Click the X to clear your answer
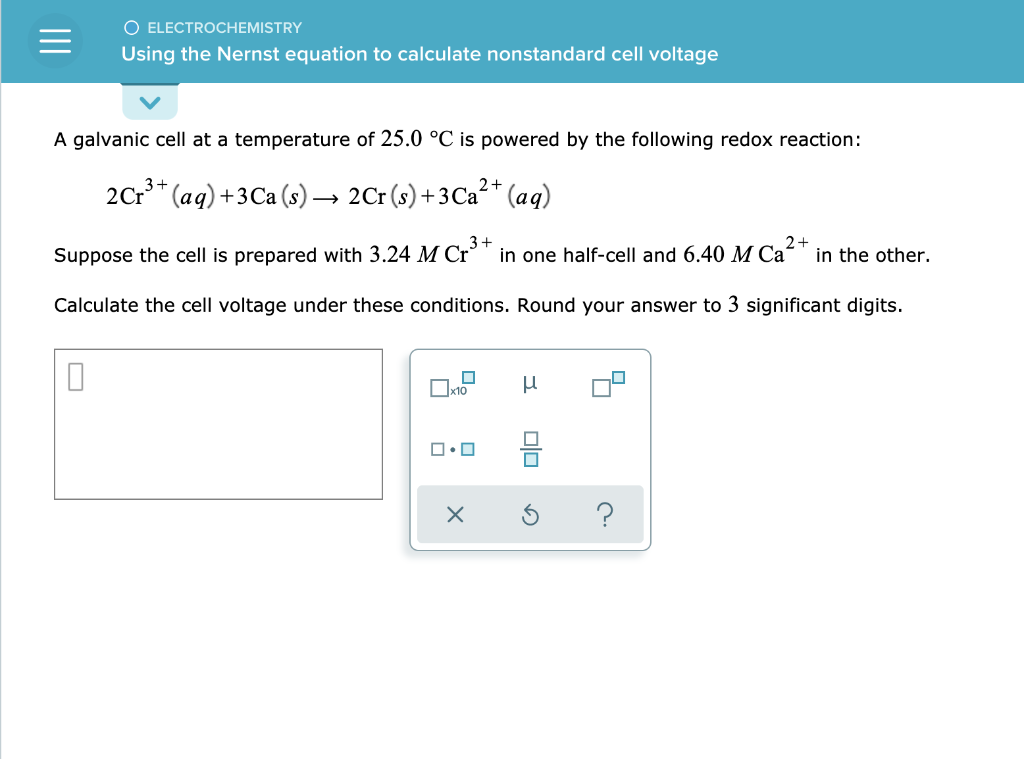 [x=455, y=514]
